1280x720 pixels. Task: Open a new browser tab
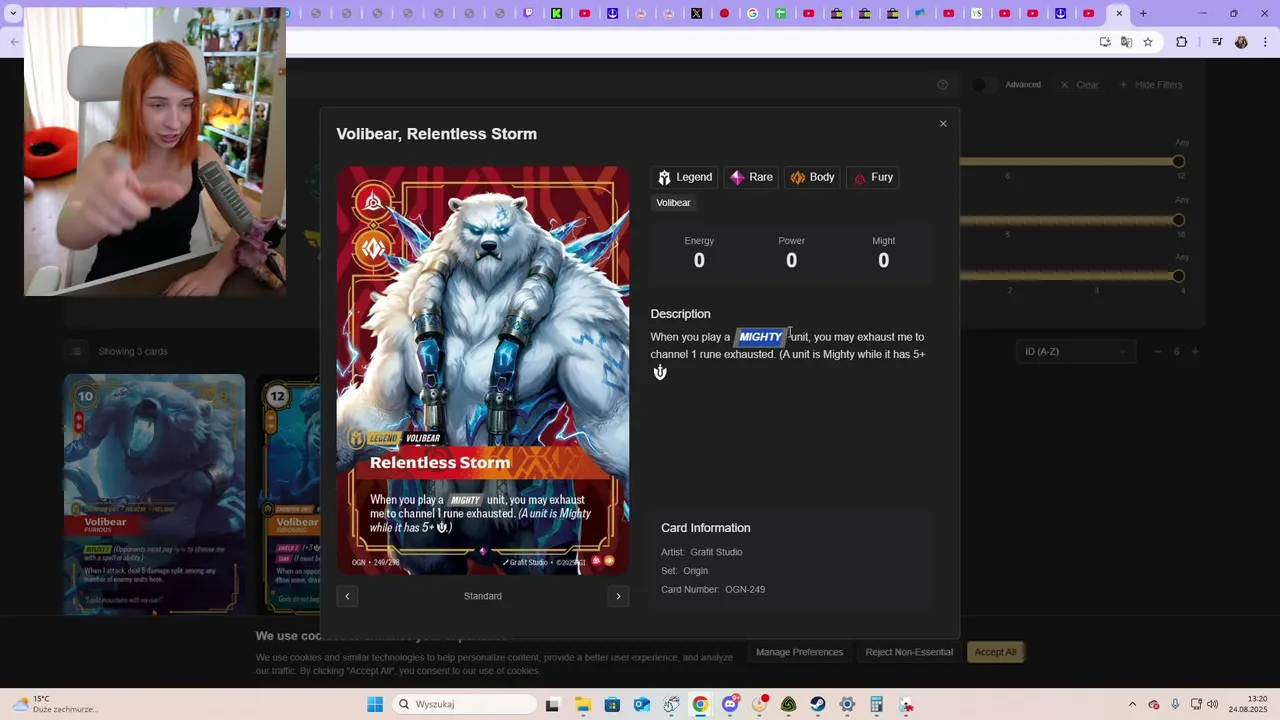[x=1143, y=14]
